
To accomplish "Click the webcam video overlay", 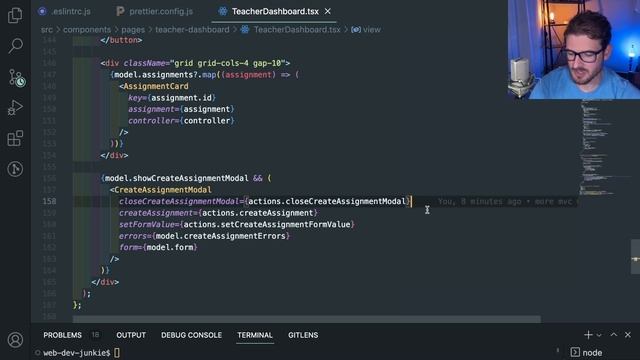I will [574, 49].
